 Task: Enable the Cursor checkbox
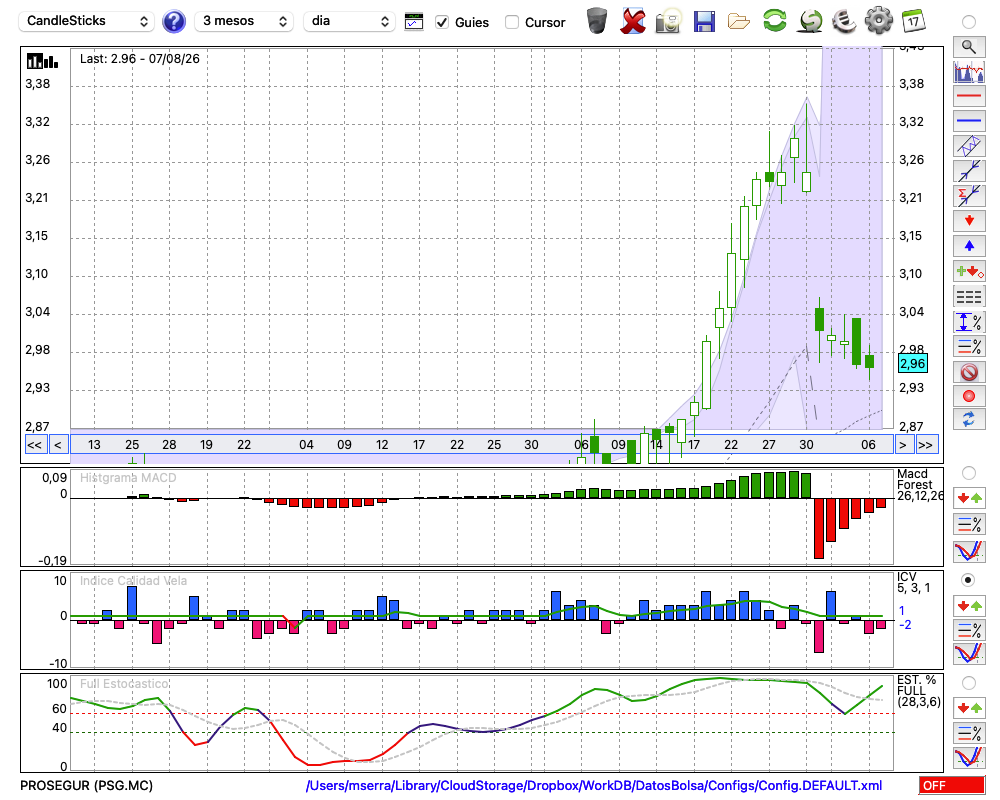pyautogui.click(x=511, y=22)
